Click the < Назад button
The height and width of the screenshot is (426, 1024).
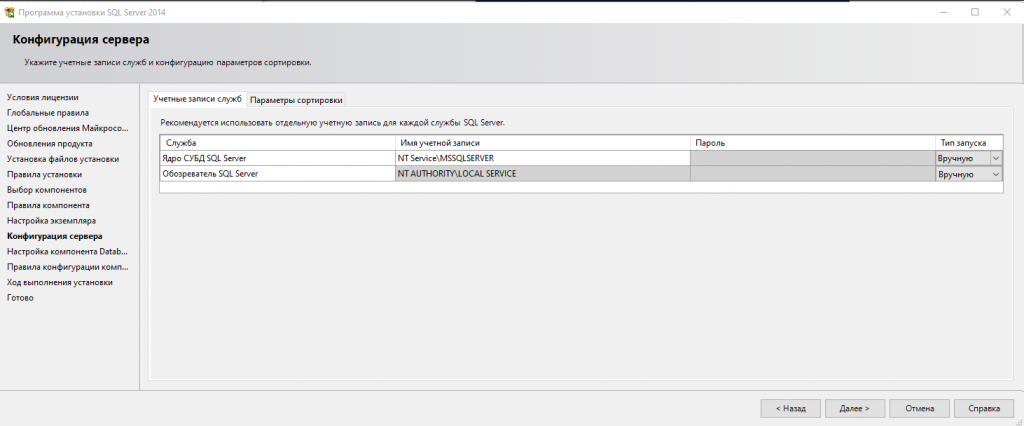[x=790, y=408]
